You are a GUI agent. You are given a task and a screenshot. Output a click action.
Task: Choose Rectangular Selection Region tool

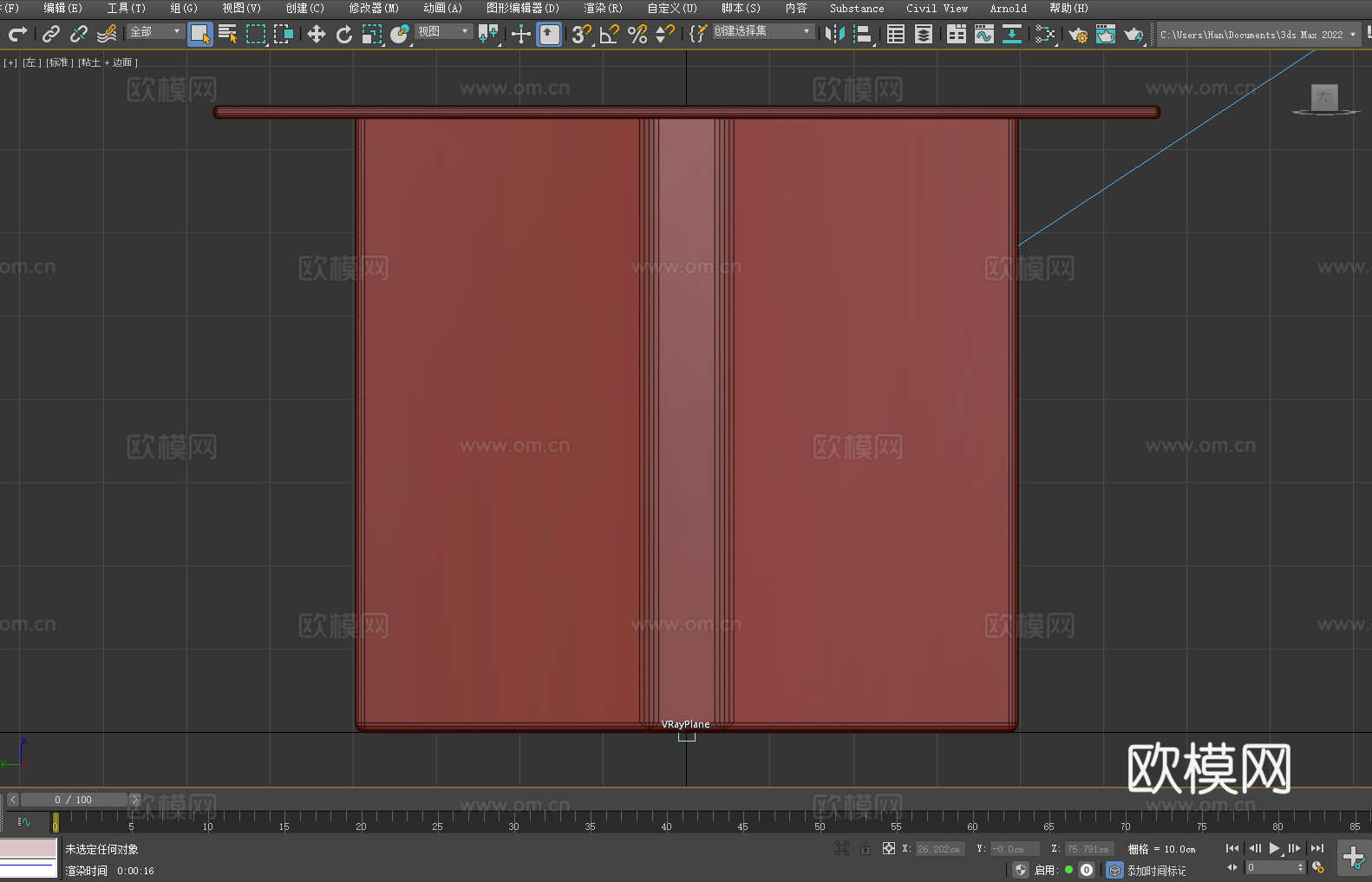pos(256,34)
